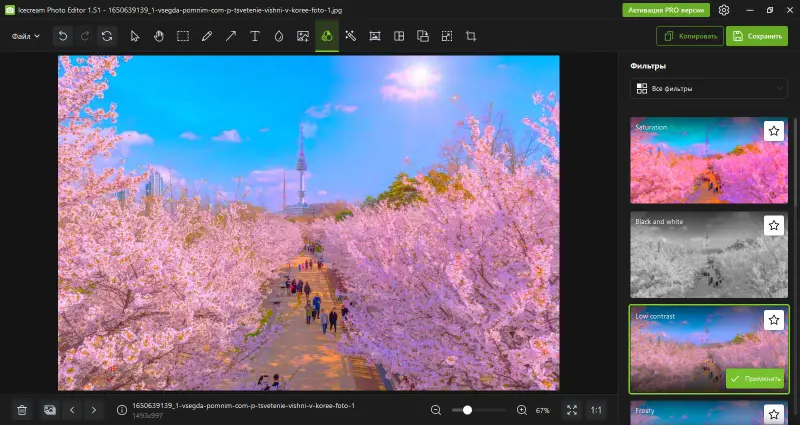This screenshot has height=425, width=800.
Task: Select the blur droplet tool
Action: (279, 36)
